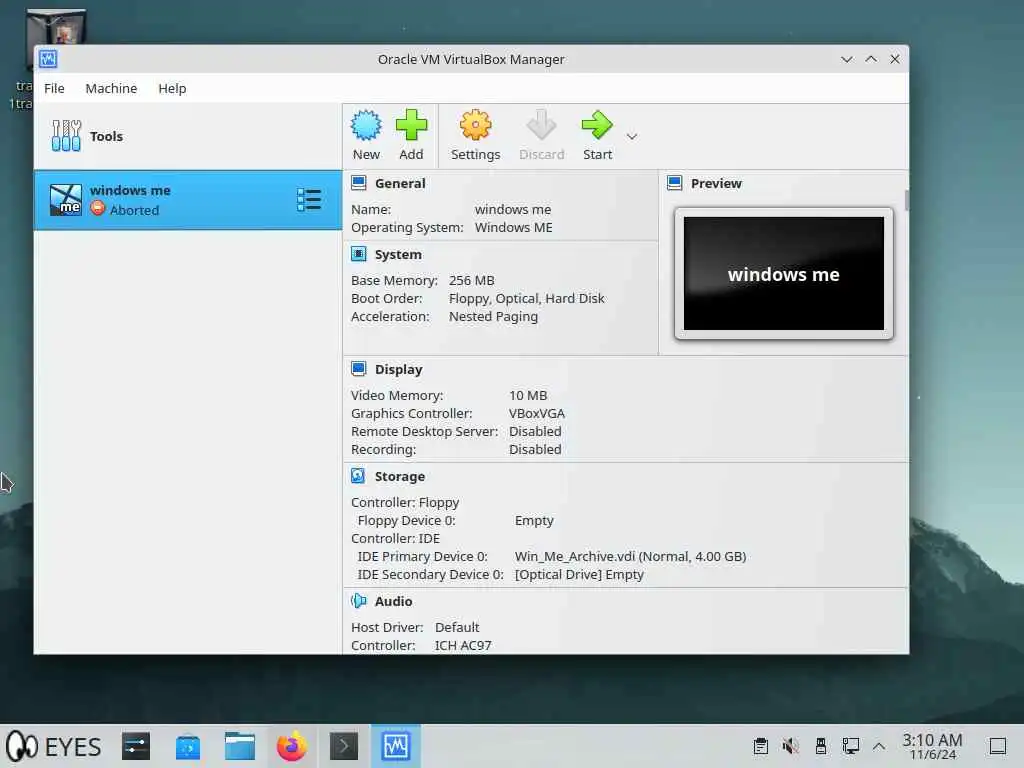Click 'Windows ME' operating system value
Viewport: 1024px width, 768px height.
(513, 227)
